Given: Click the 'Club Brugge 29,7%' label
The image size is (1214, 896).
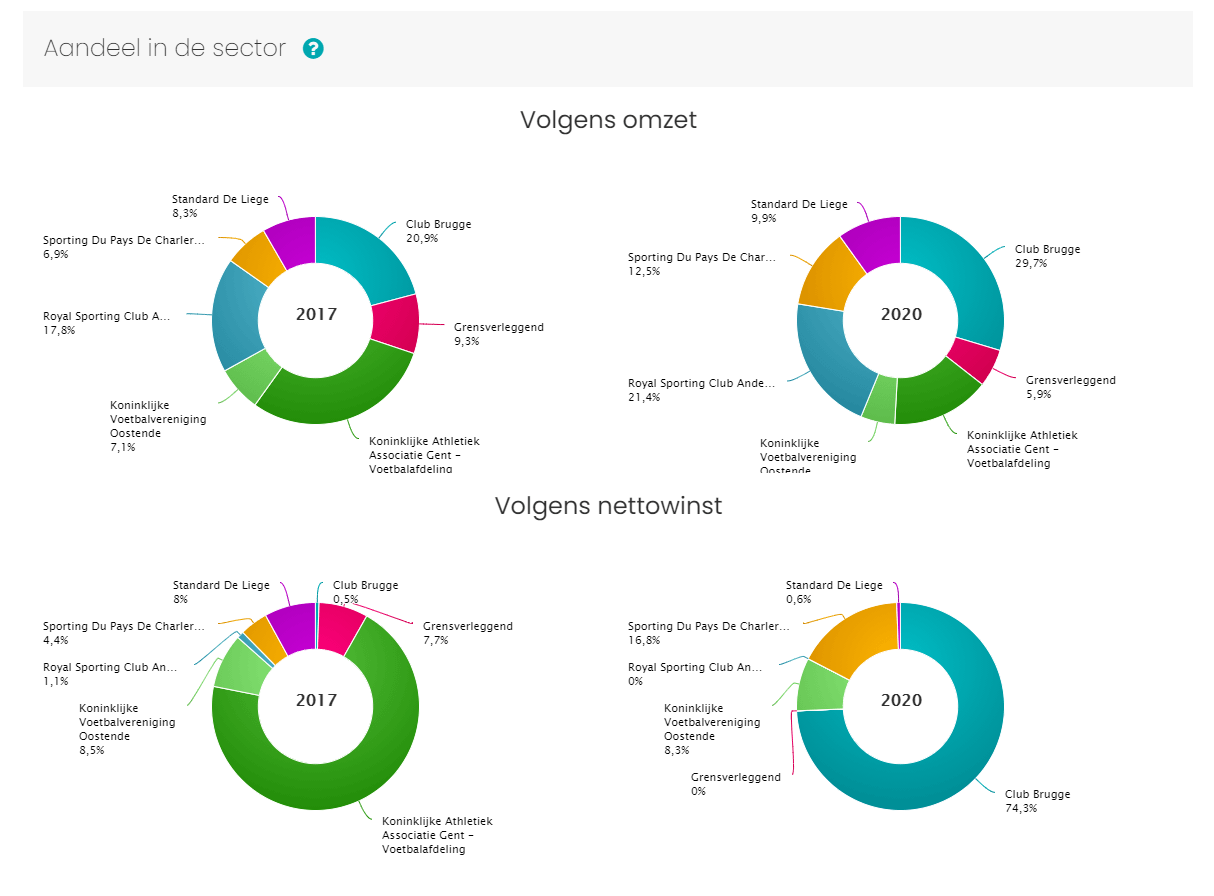Looking at the screenshot, I should [x=1047, y=256].
